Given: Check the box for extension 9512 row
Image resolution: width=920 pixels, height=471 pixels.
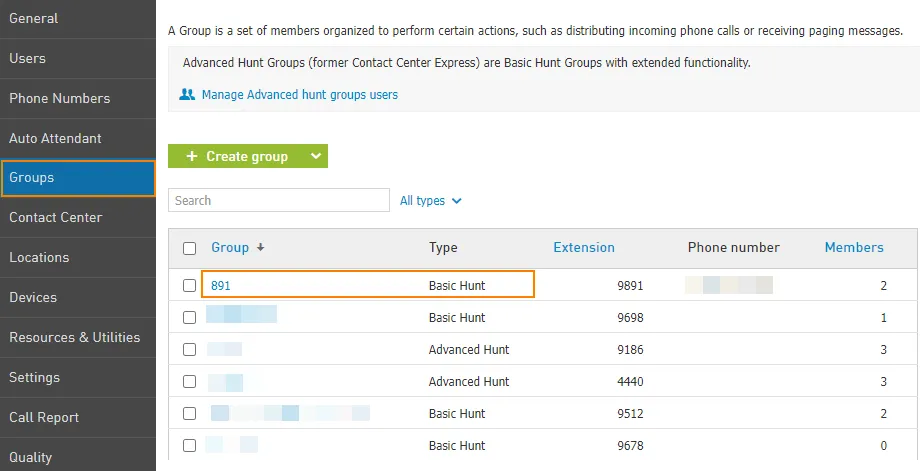Looking at the screenshot, I should click(x=189, y=414).
